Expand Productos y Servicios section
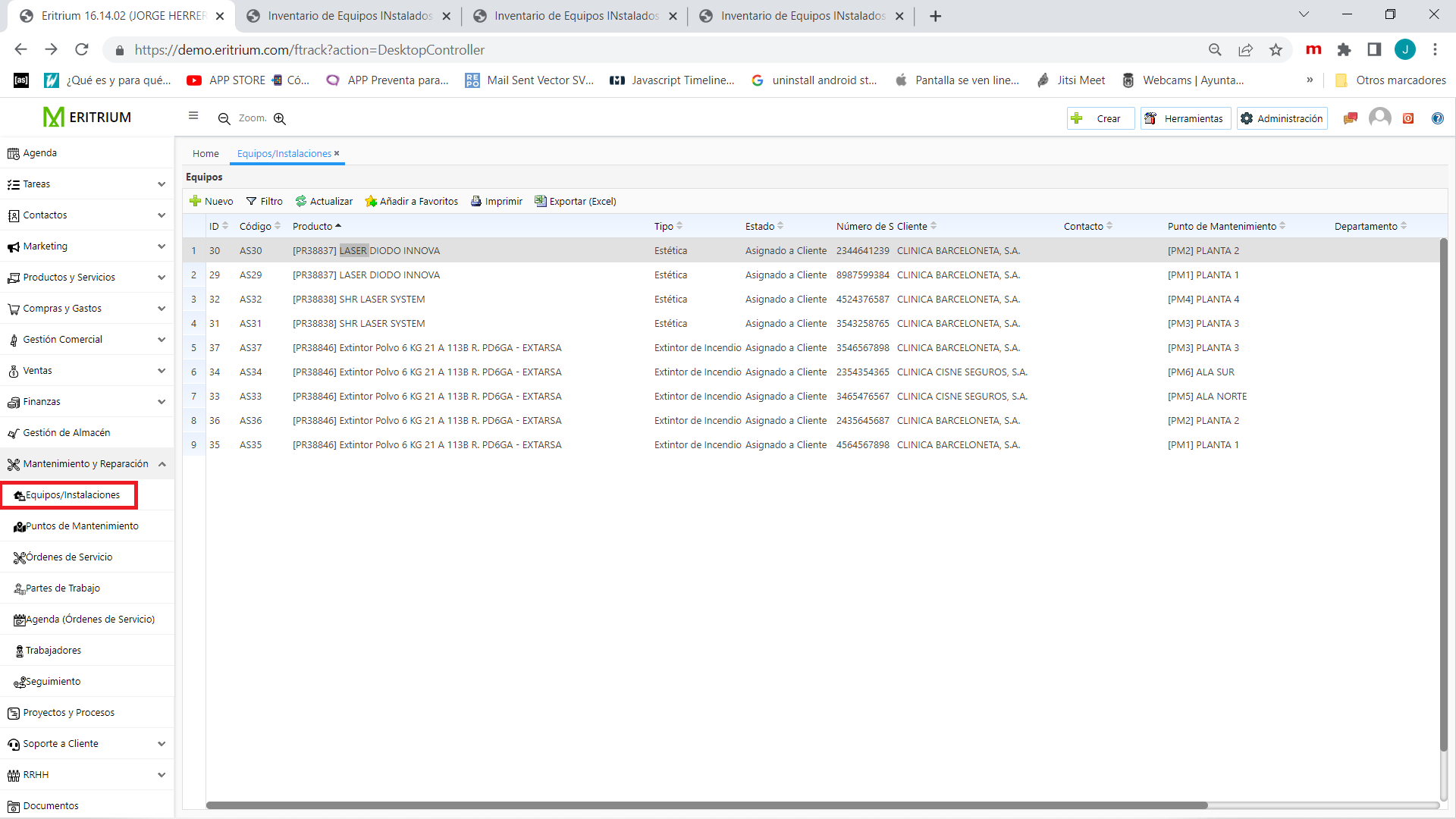The height and width of the screenshot is (819, 1456). point(87,278)
